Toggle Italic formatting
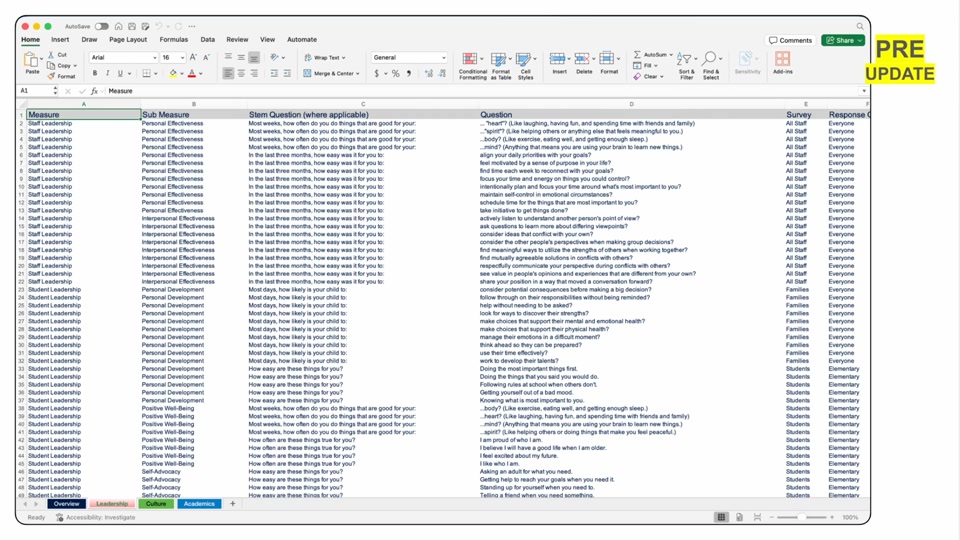 coord(107,73)
